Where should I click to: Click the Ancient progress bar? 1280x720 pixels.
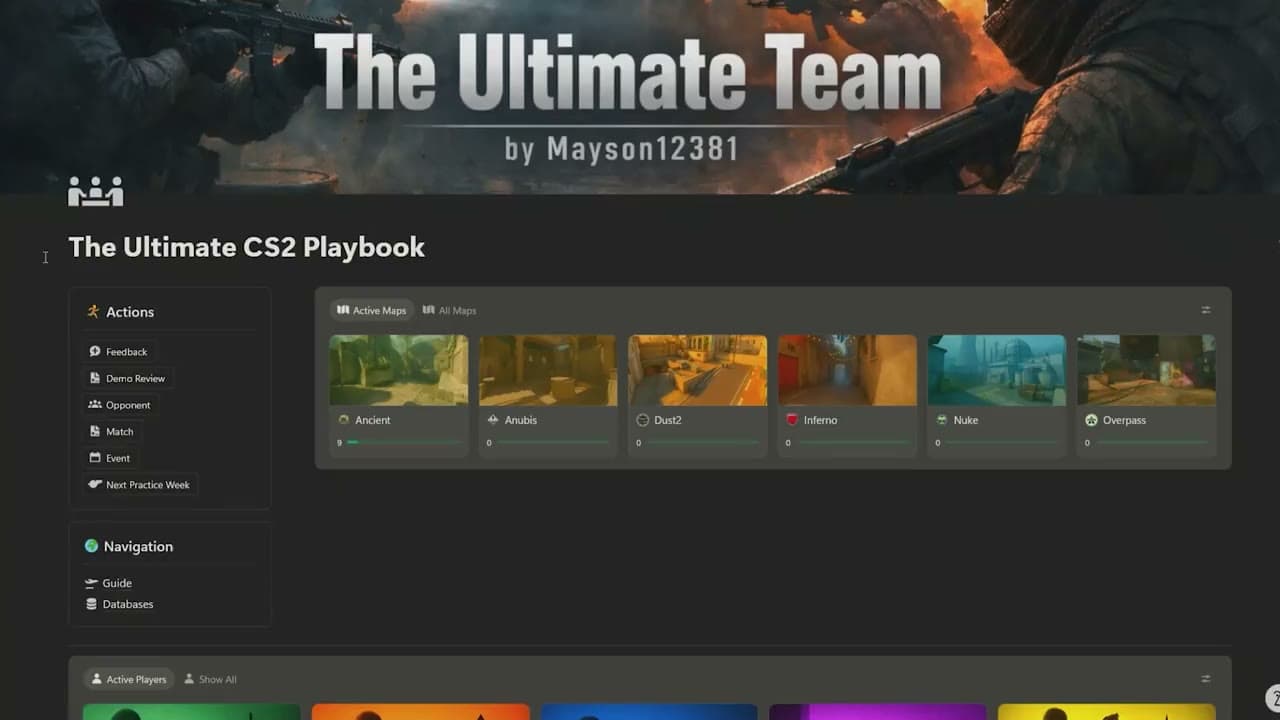[x=404, y=442]
